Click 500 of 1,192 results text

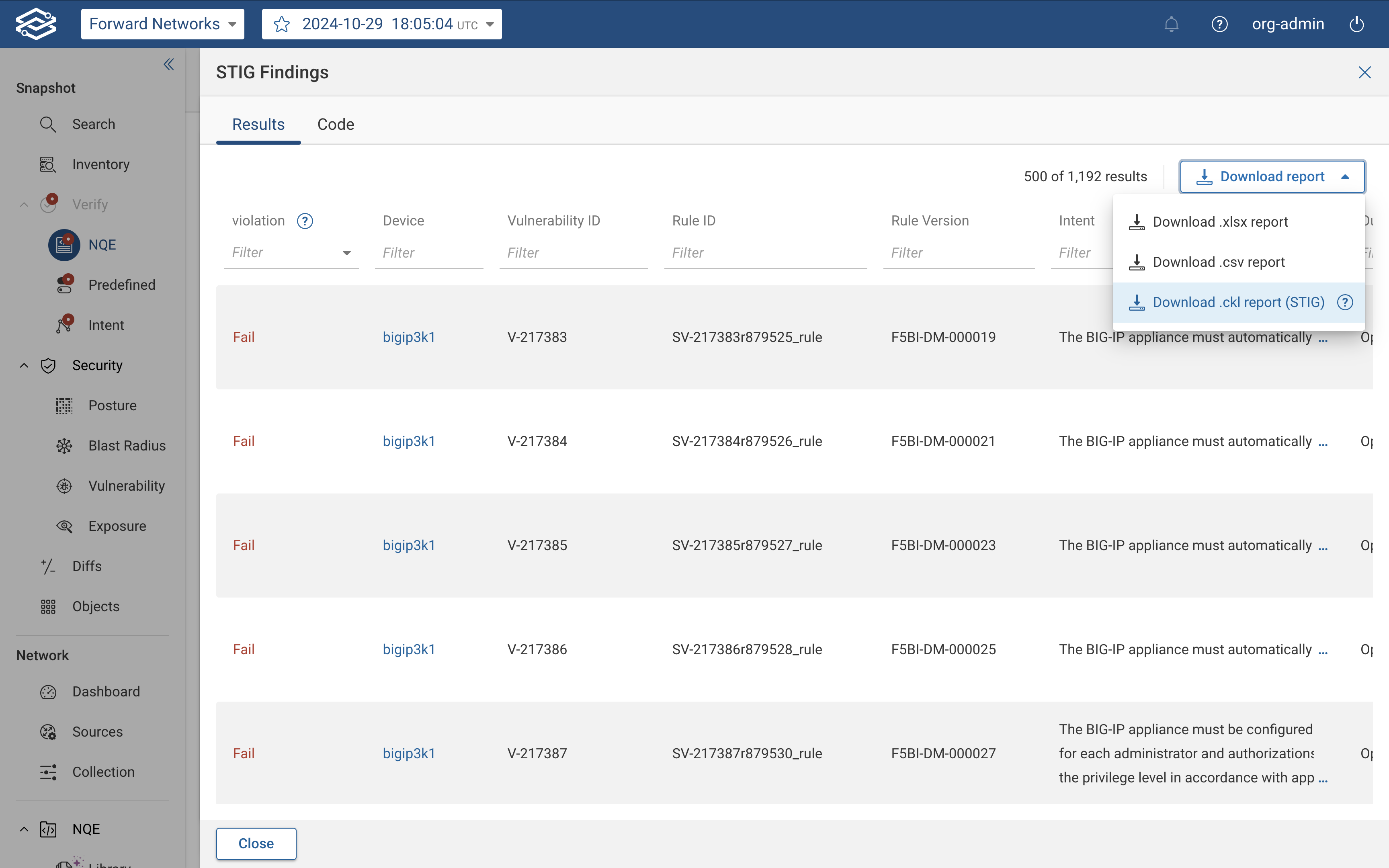pyautogui.click(x=1085, y=176)
